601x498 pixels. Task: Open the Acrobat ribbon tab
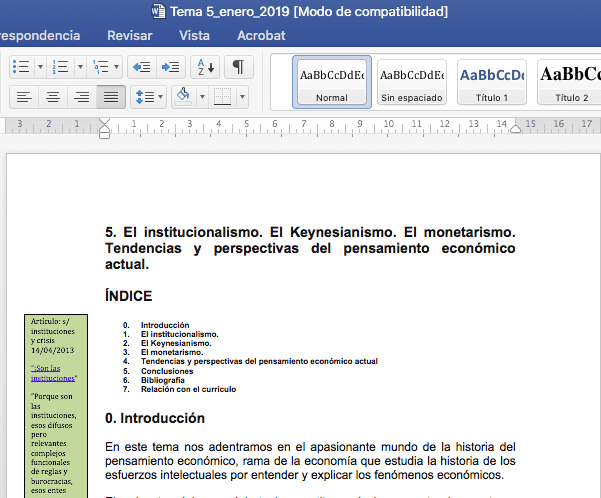pyautogui.click(x=261, y=36)
